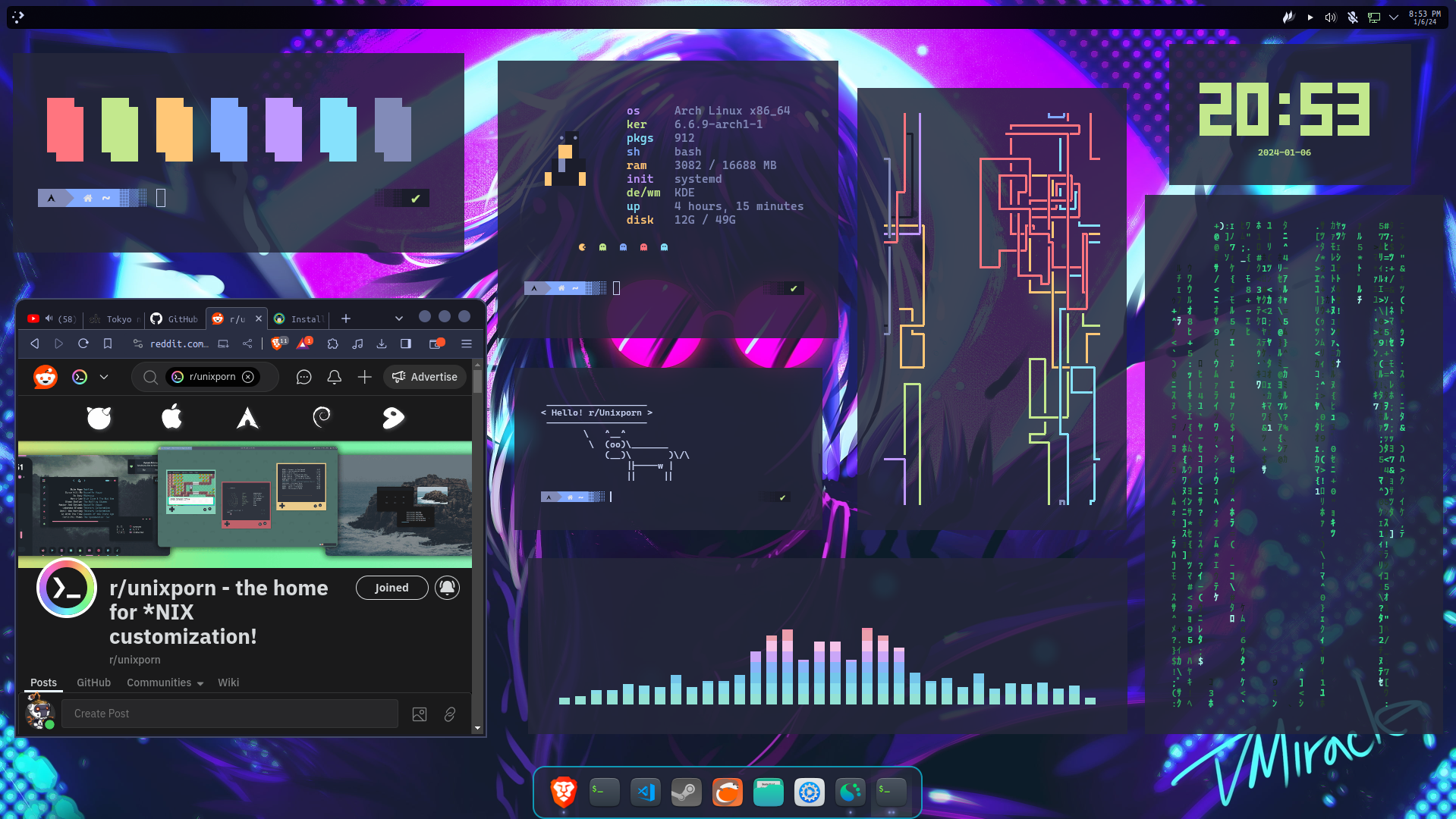This screenshot has height=819, width=1456.
Task: Open the Brave Rewards triangle icon in the toolbar
Action: [x=303, y=344]
